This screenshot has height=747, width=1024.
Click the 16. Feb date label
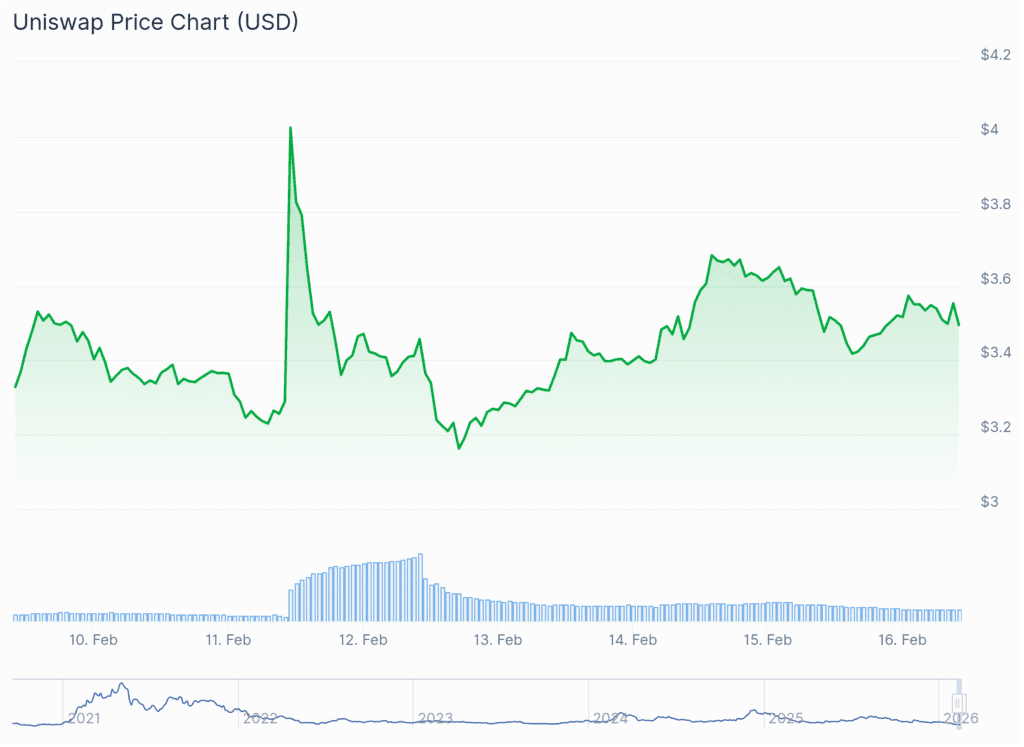902,640
